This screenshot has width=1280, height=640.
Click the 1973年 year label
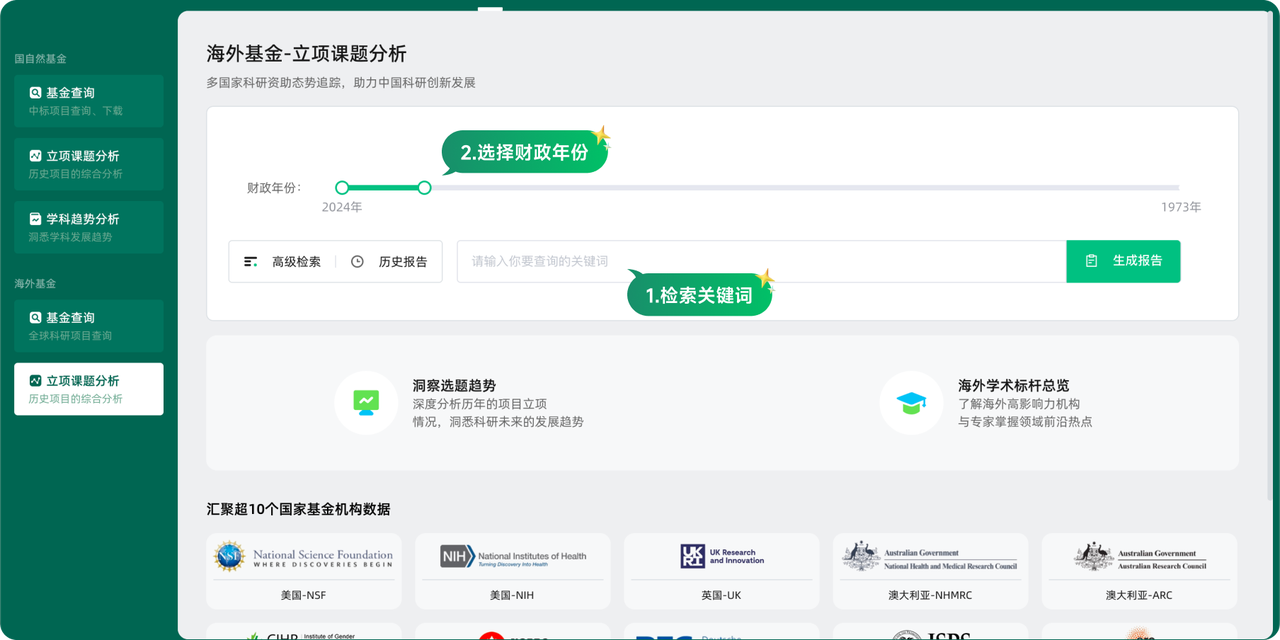click(1181, 207)
